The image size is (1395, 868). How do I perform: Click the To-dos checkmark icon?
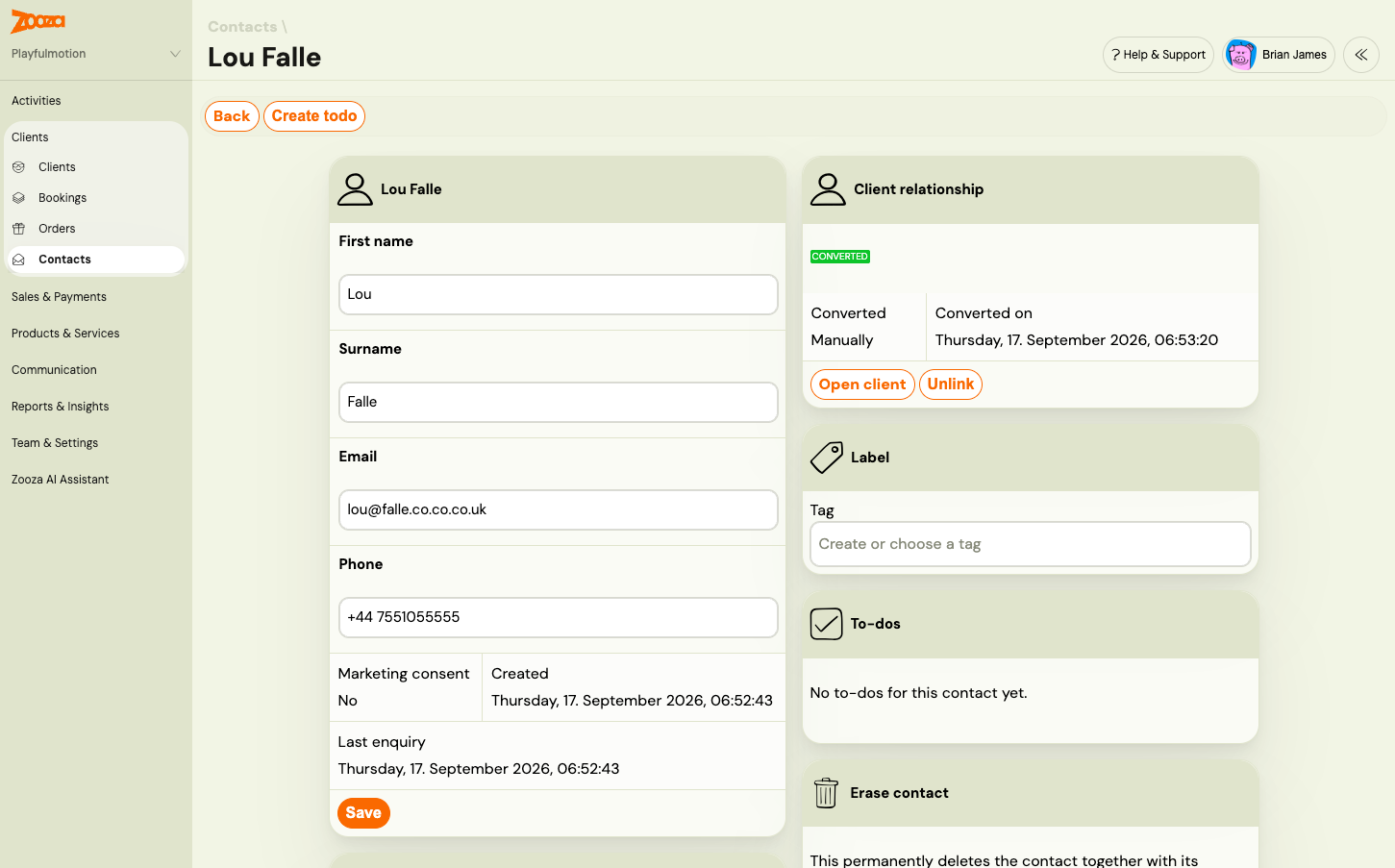click(827, 624)
